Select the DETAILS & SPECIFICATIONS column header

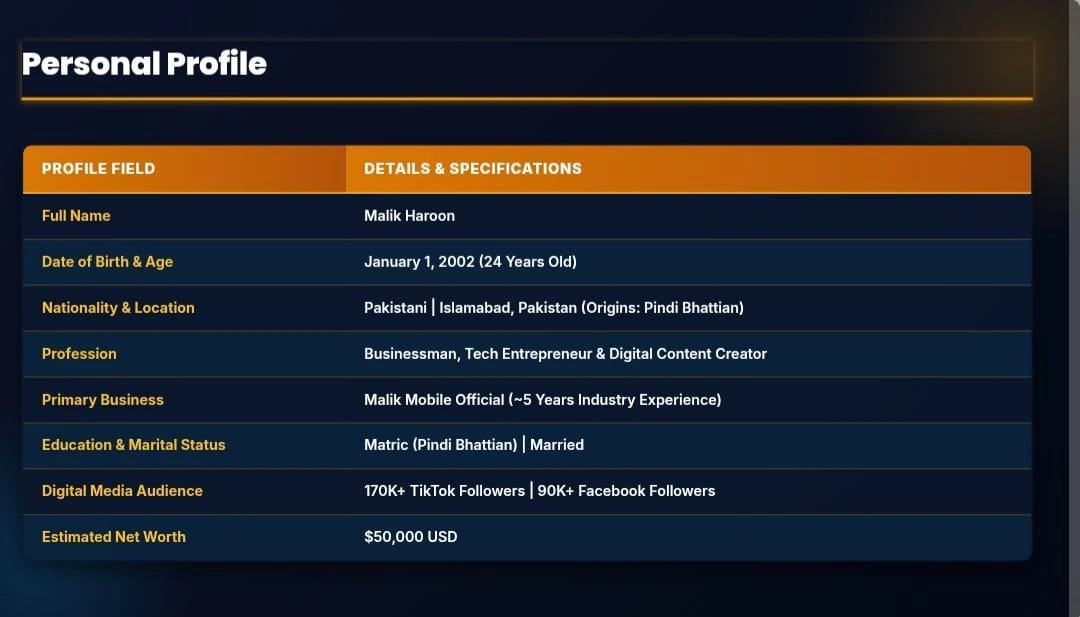[x=472, y=169]
